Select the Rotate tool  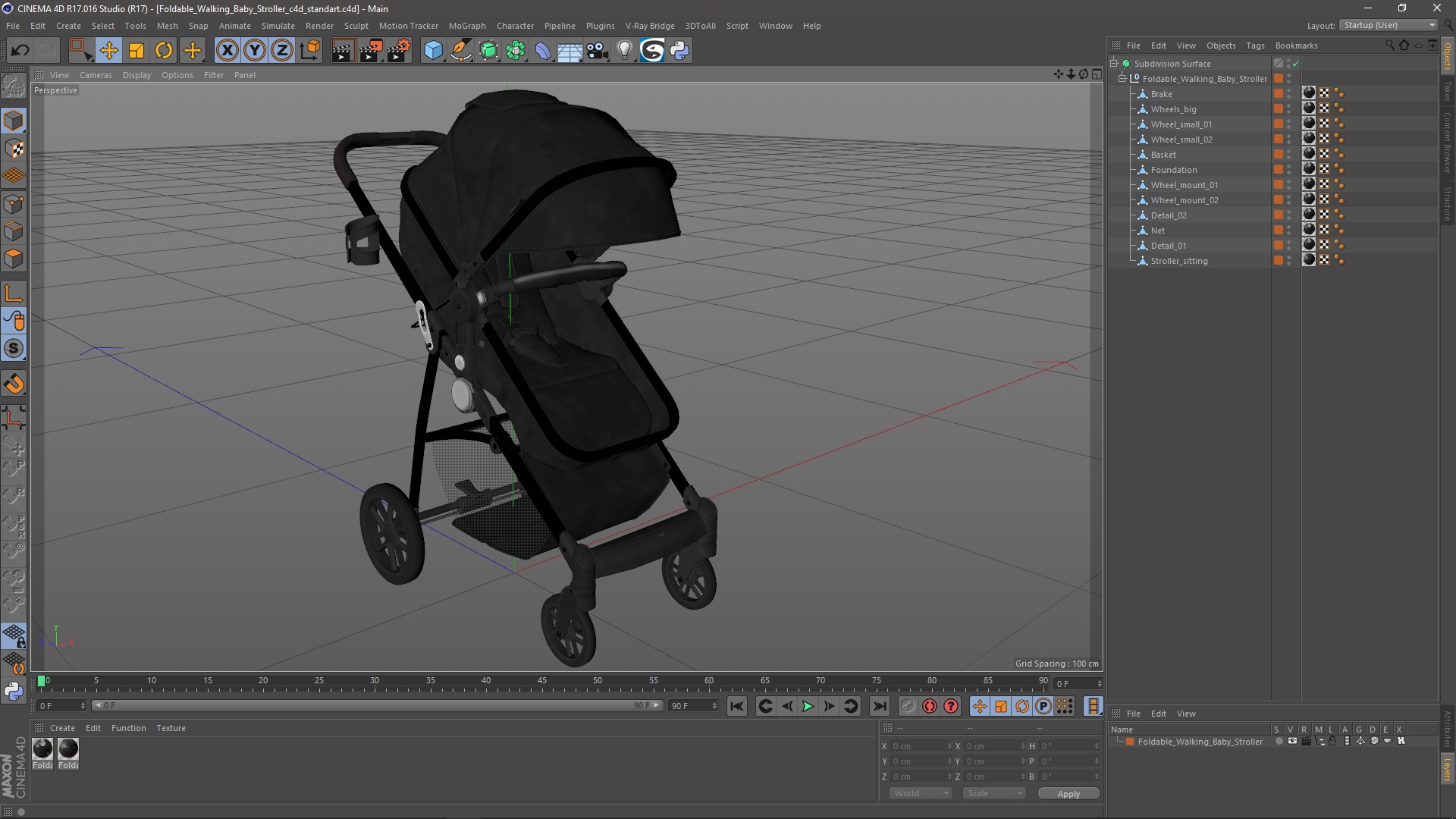click(164, 51)
